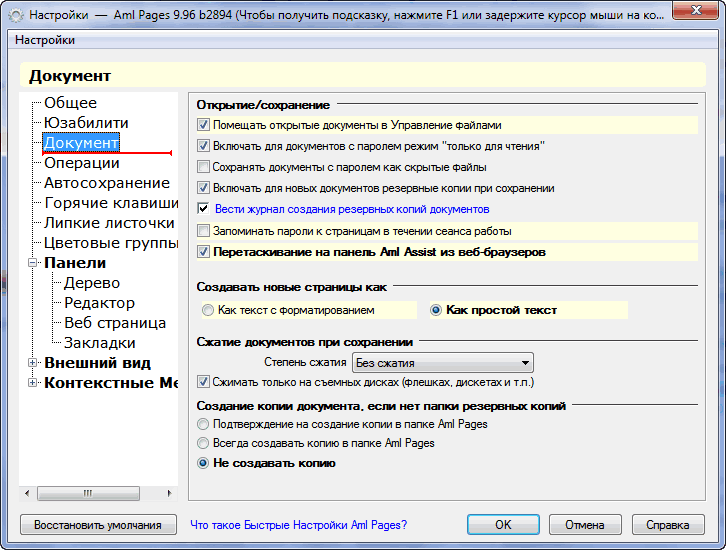
Task: Select Редактор under Панели
Action: (100, 303)
